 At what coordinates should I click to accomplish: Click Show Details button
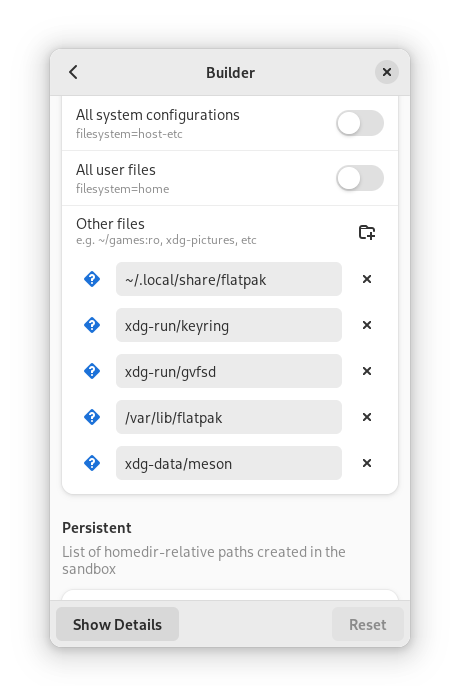point(117,624)
